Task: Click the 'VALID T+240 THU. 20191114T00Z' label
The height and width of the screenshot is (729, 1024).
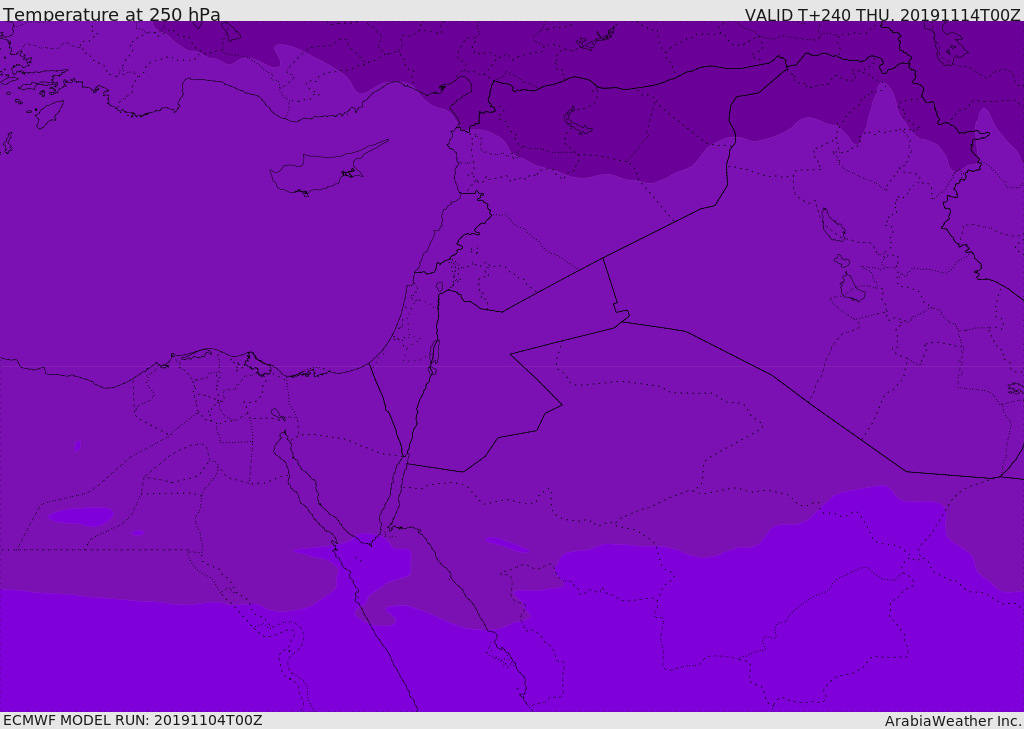Action: click(x=882, y=14)
